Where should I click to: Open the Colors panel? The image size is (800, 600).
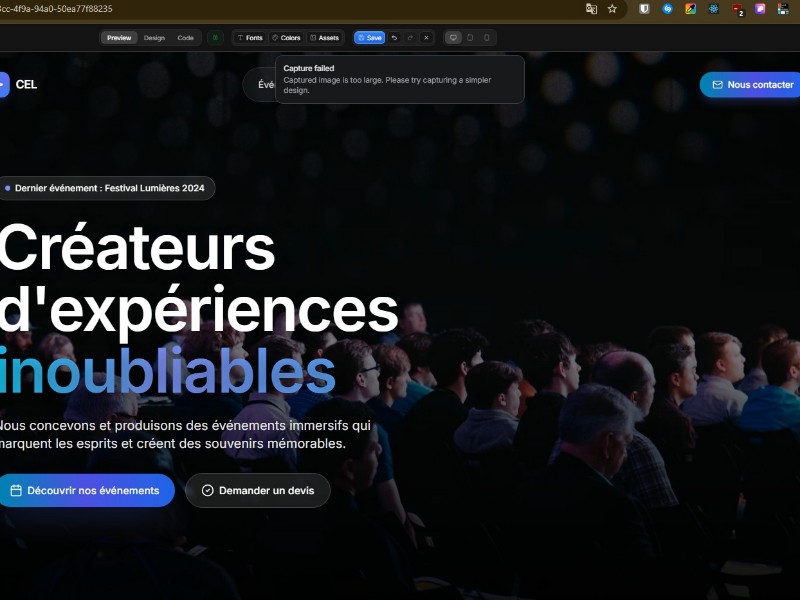[286, 38]
